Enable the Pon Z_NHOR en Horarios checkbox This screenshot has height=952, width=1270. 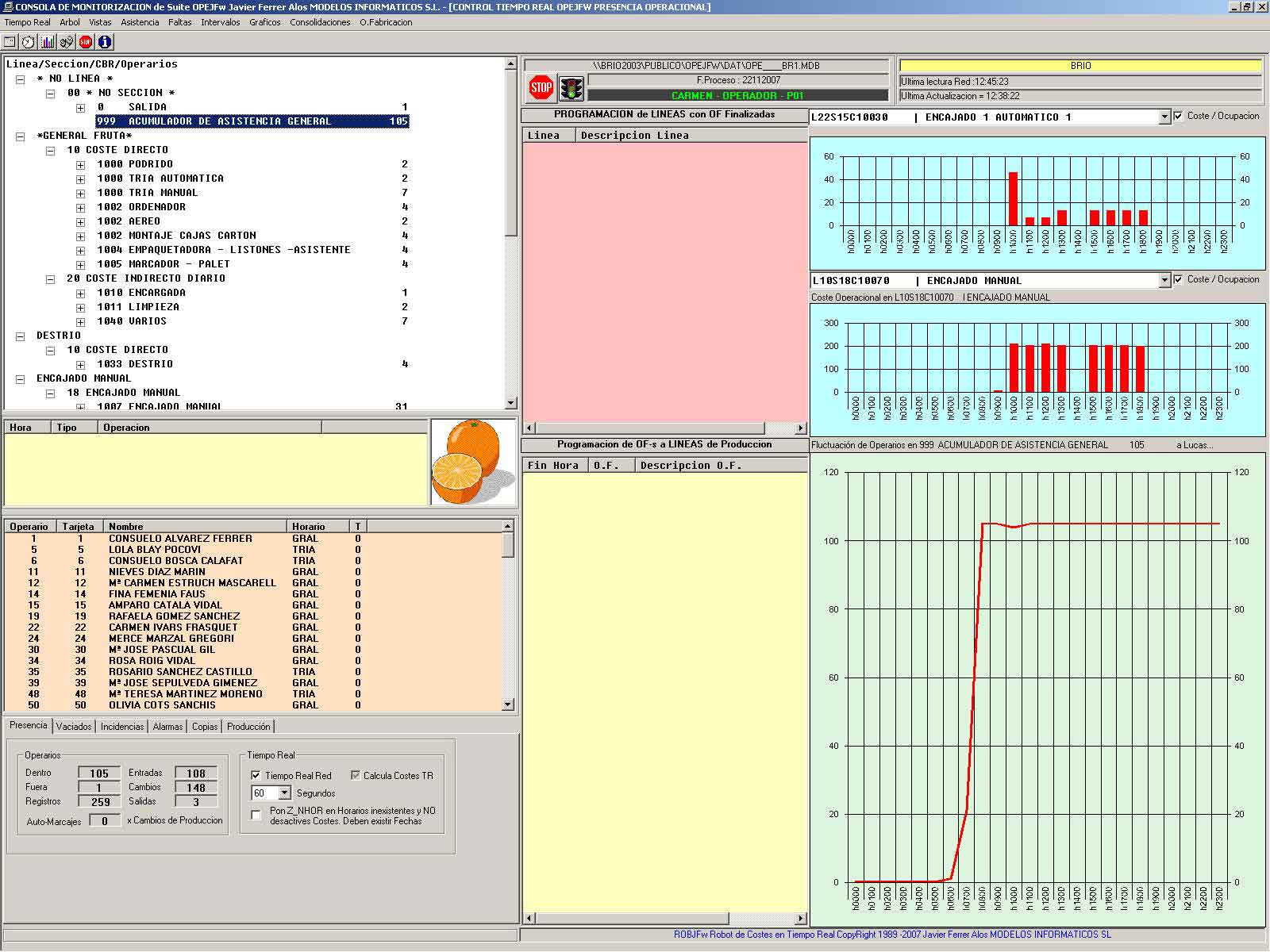[256, 815]
